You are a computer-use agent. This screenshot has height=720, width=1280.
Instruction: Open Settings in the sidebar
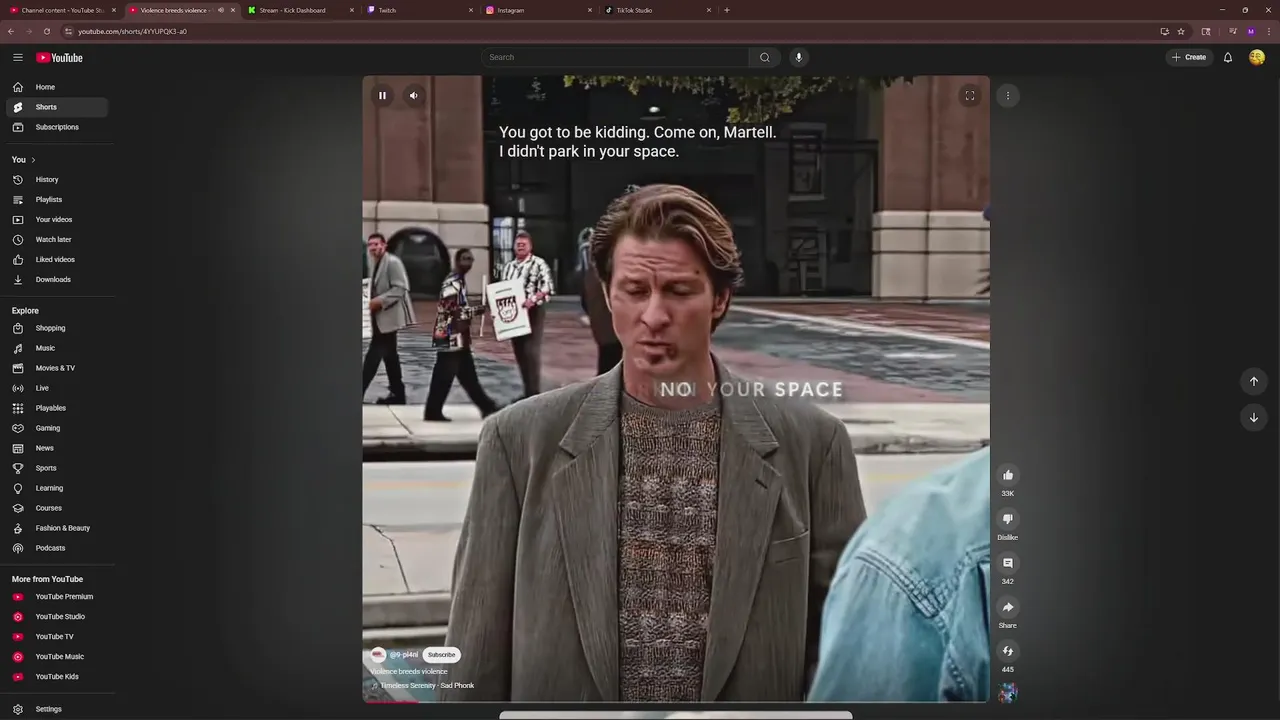[x=57, y=709]
